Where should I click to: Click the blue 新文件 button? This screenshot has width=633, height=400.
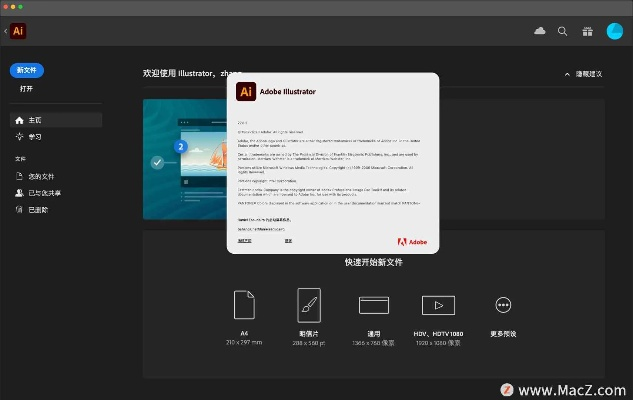coord(27,70)
